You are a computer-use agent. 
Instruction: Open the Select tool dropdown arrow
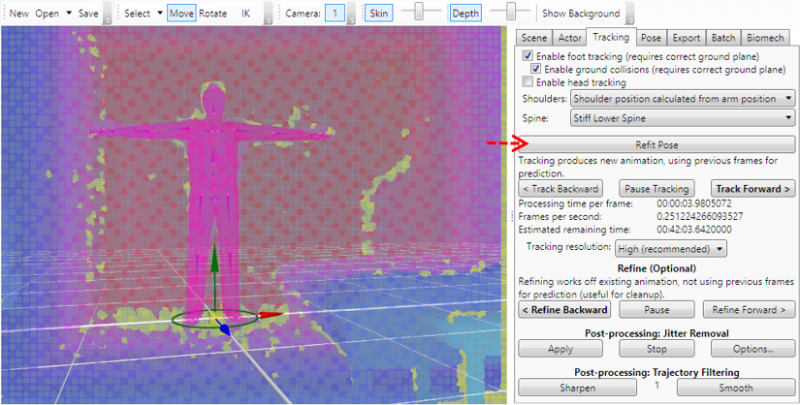click(x=160, y=13)
